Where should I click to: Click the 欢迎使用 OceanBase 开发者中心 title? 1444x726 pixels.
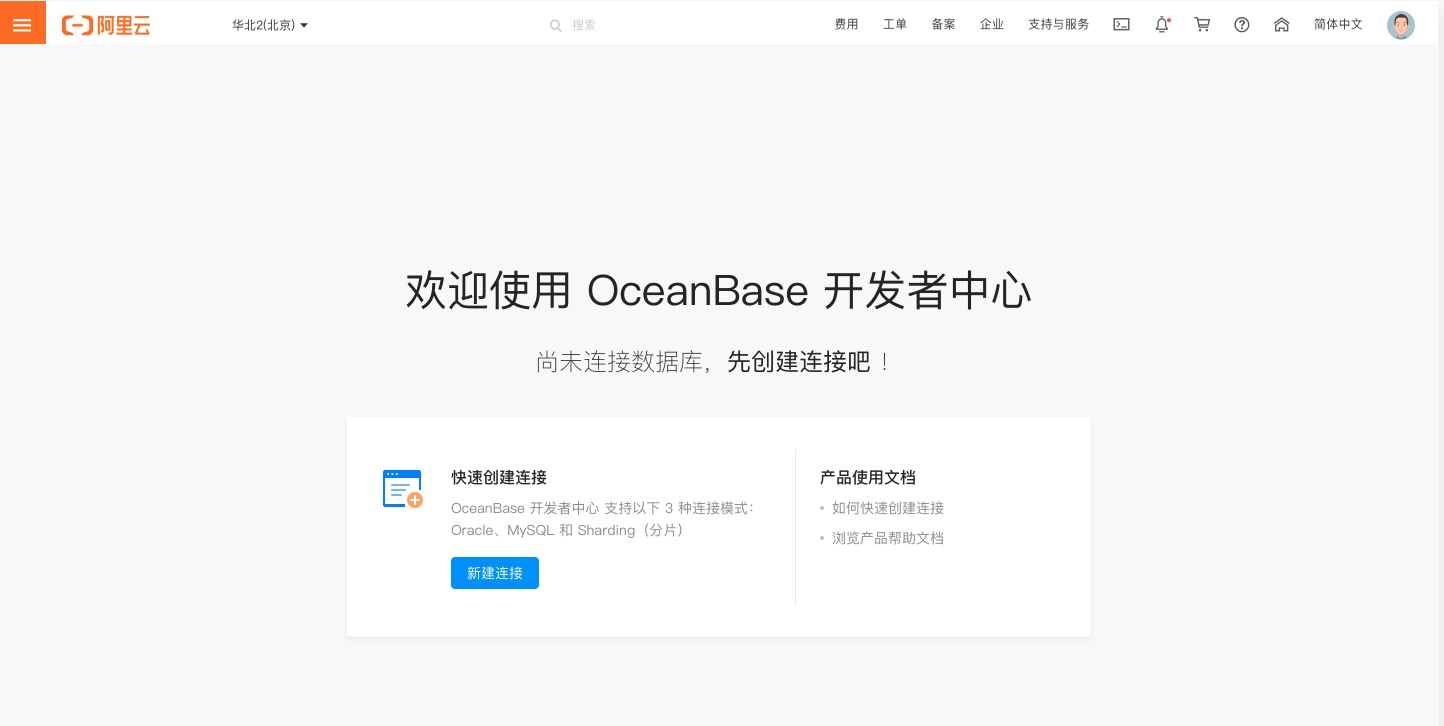tap(719, 291)
